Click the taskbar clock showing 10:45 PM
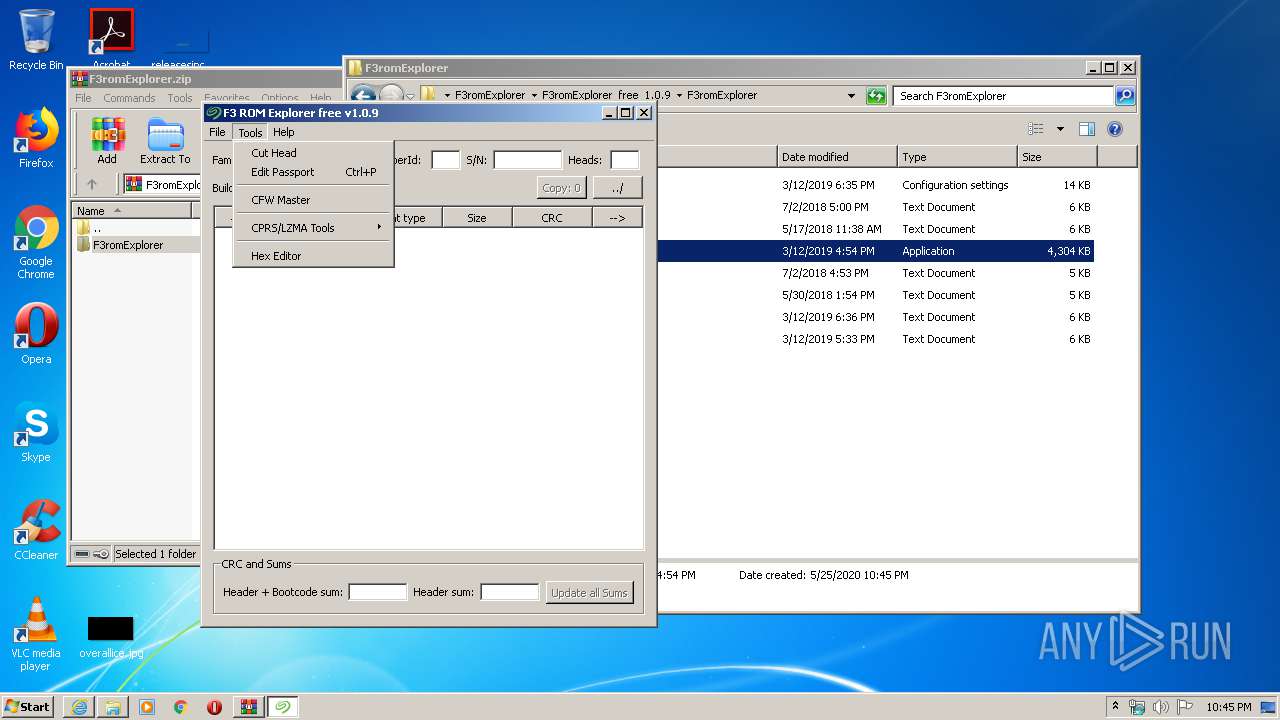Screen dimensions: 1280x720 pos(1228,707)
